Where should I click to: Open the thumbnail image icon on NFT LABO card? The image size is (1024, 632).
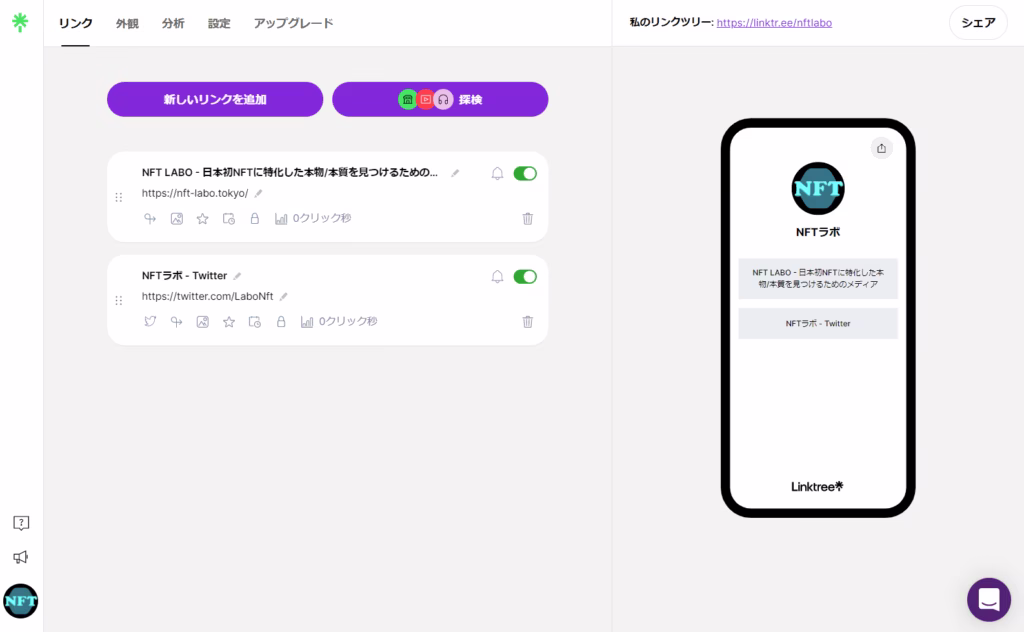coord(176,219)
